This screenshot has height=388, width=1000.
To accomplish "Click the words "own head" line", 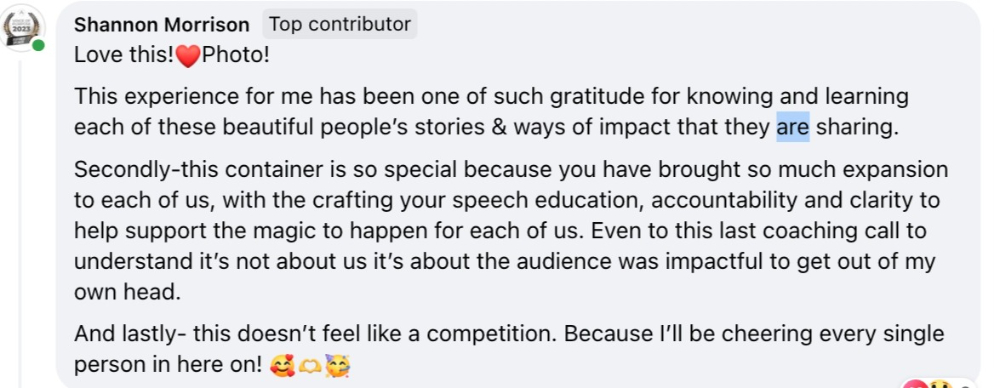I will click(128, 292).
